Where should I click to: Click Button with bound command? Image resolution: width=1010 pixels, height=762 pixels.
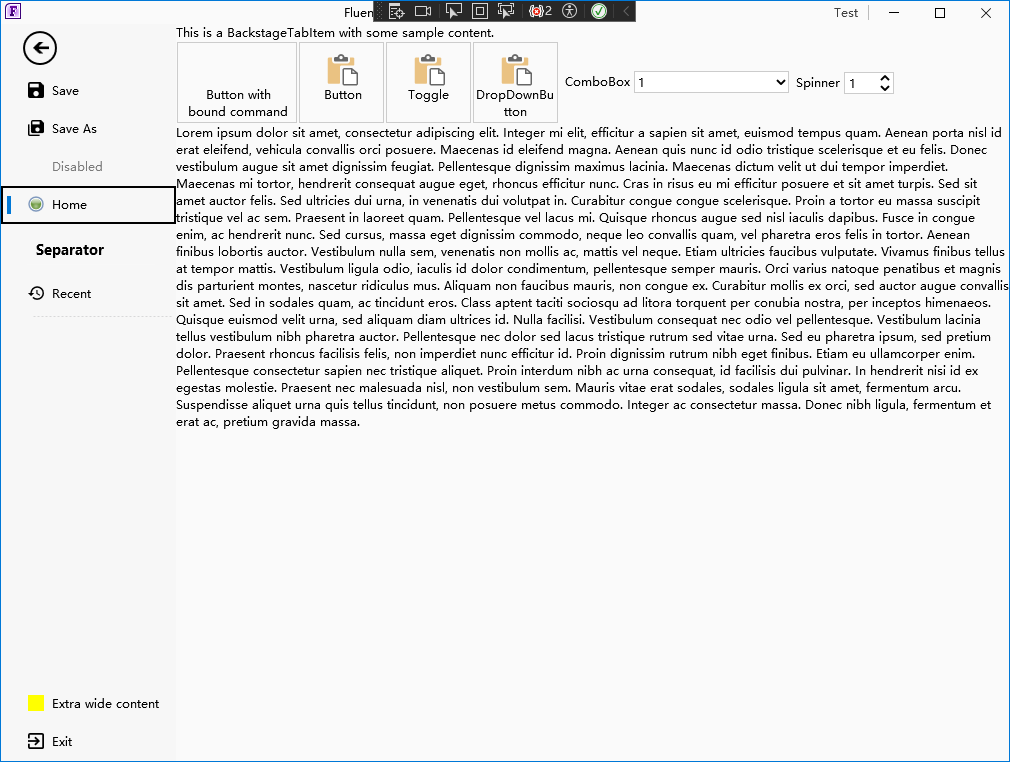pyautogui.click(x=237, y=82)
